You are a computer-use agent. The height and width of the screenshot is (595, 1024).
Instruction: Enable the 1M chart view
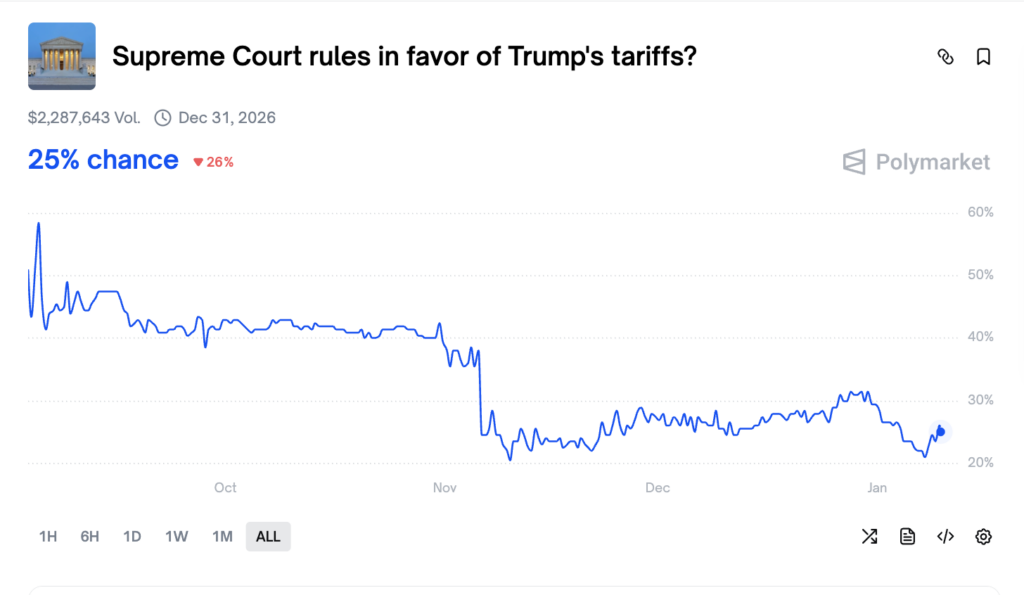(x=222, y=536)
